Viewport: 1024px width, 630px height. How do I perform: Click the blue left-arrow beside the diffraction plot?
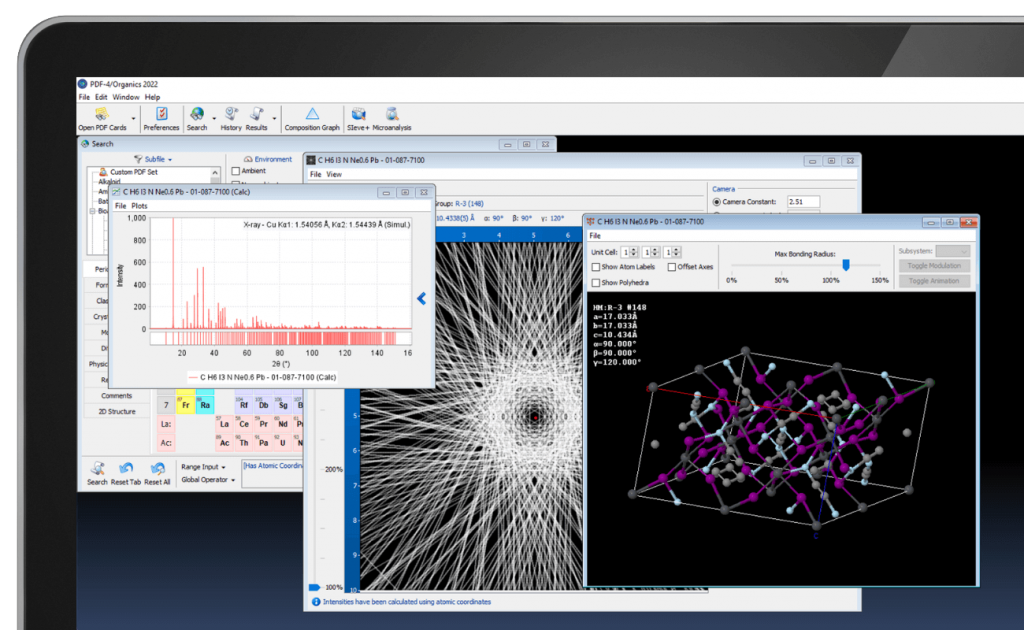[422, 298]
